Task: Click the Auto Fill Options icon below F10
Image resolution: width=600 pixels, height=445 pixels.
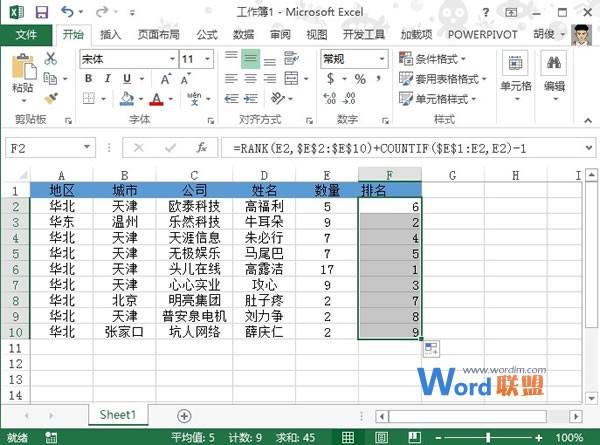Action: [x=431, y=348]
